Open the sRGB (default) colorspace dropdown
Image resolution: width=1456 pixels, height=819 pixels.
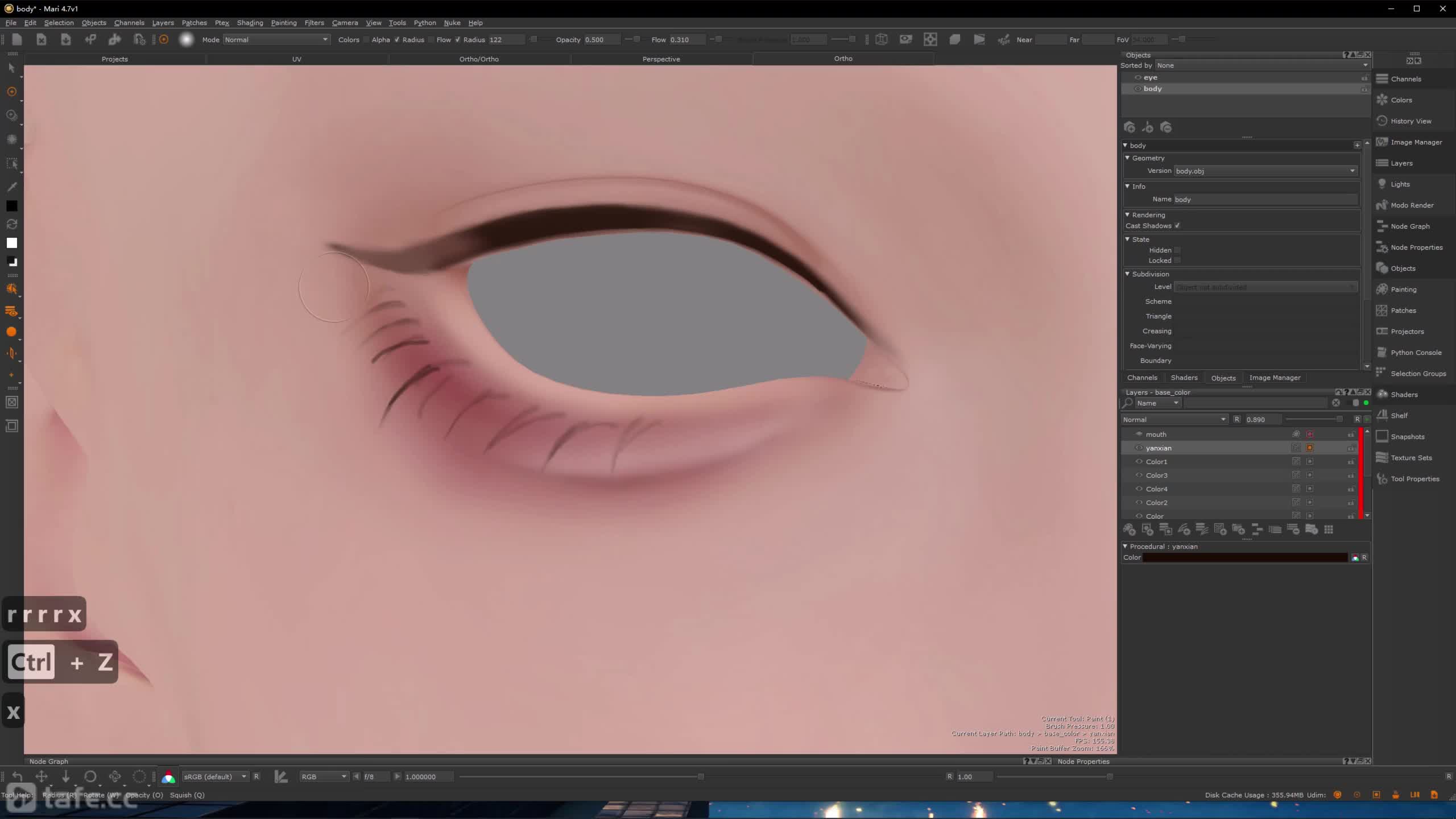[x=215, y=777]
